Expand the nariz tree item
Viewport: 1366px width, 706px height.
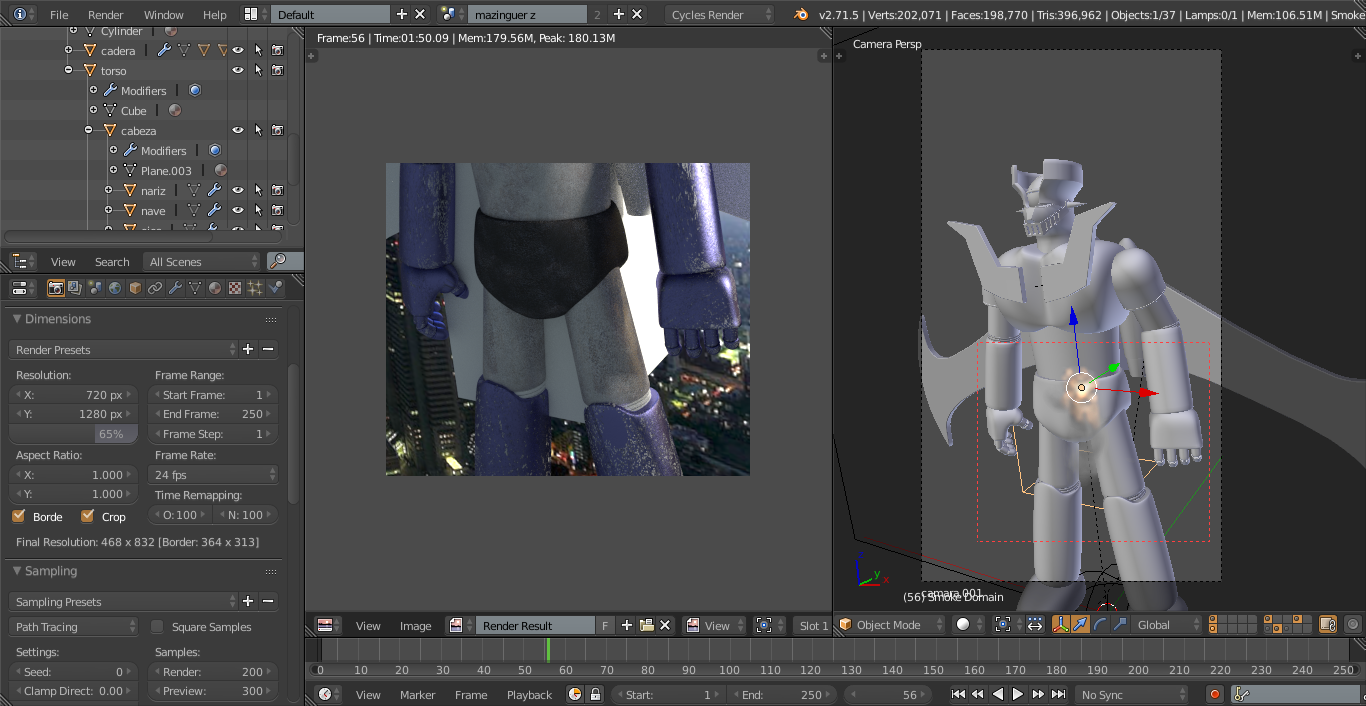point(109,190)
